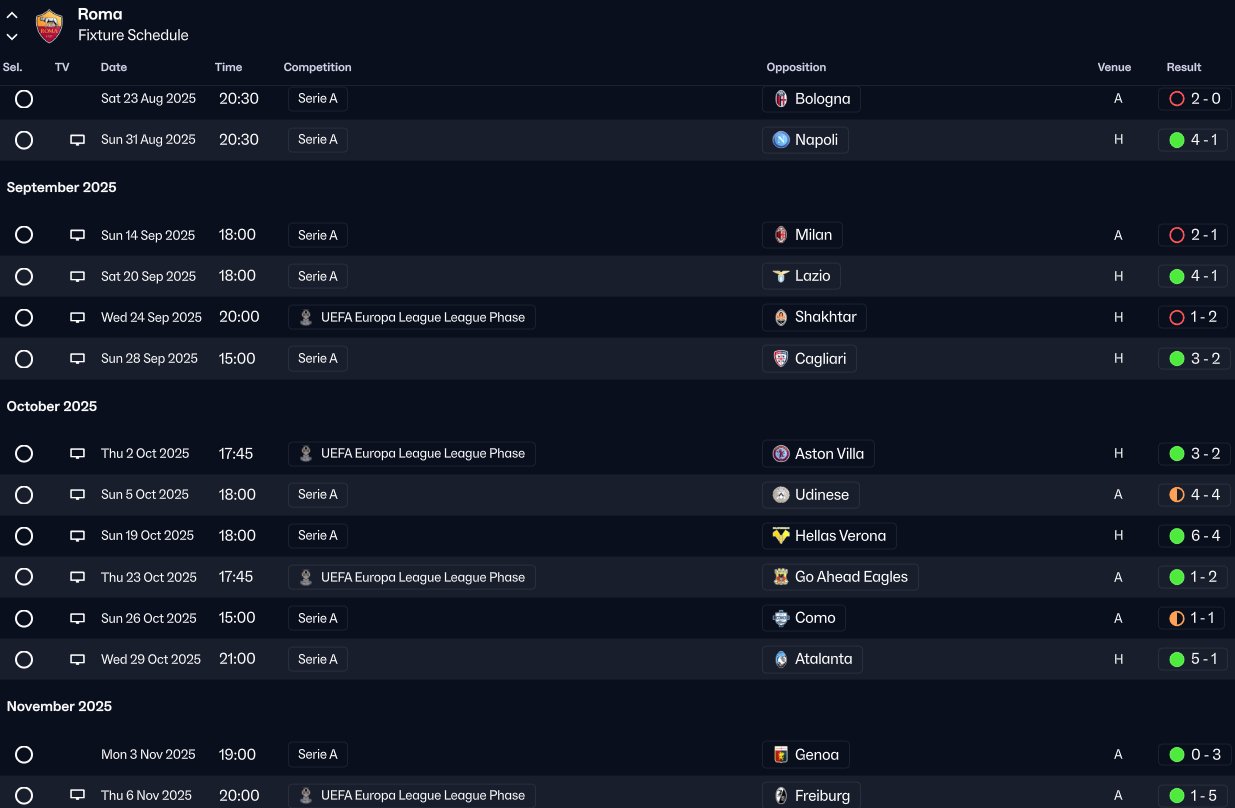Click the green win indicator for Atalanta match
The width and height of the screenshot is (1235, 808).
1177,660
